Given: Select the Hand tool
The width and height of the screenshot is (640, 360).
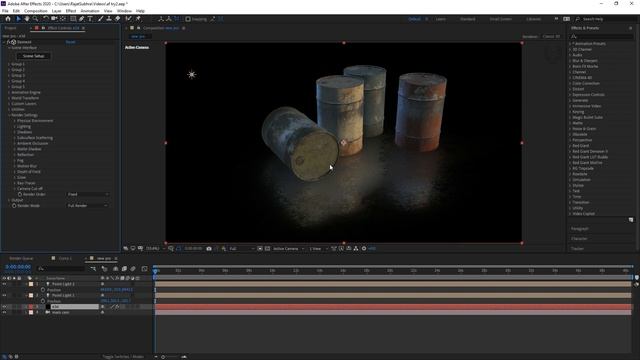Looking at the screenshot, I should click(27, 19).
